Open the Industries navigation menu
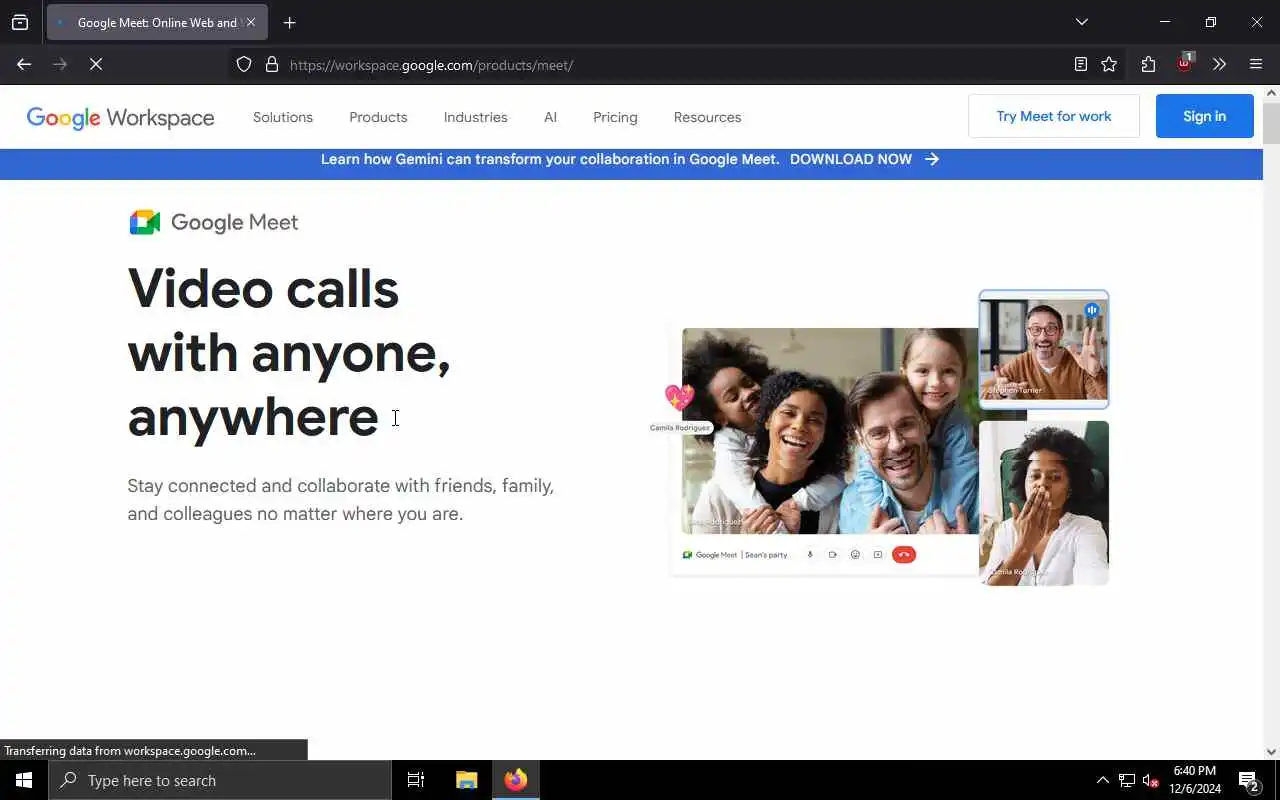 coord(476,117)
